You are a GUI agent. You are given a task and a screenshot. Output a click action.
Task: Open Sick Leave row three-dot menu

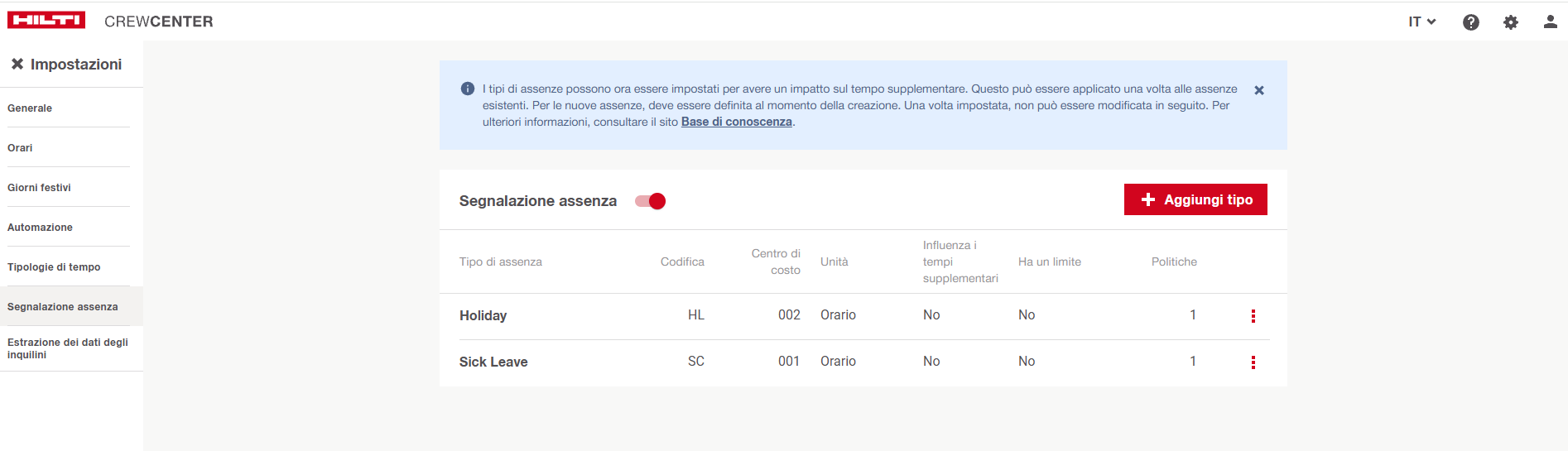(x=1253, y=362)
